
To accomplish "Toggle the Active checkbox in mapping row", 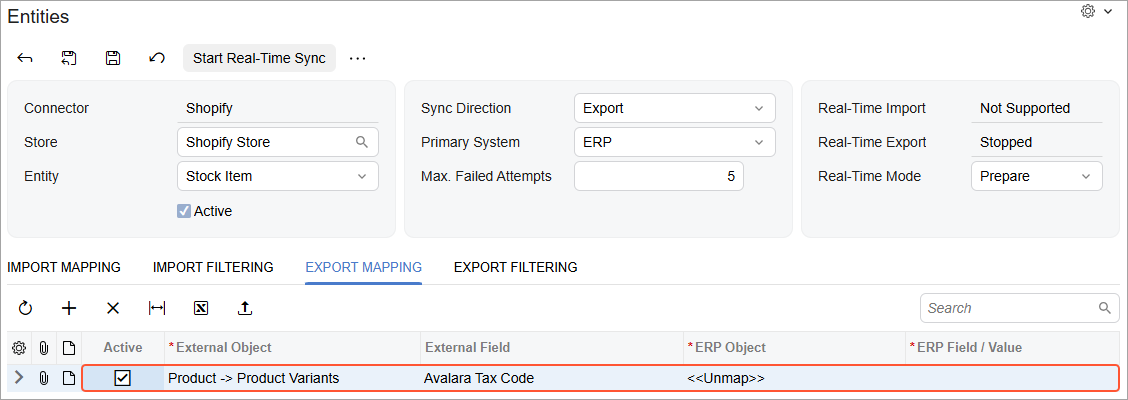I will point(122,378).
